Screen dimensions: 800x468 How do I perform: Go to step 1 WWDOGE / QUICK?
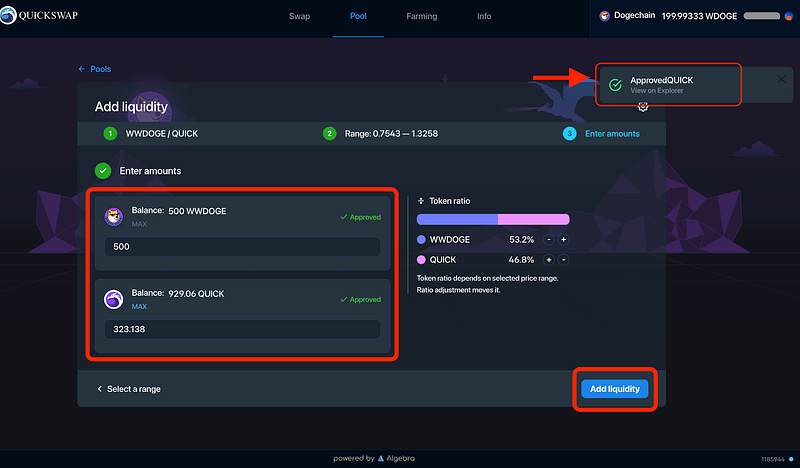[151, 134]
